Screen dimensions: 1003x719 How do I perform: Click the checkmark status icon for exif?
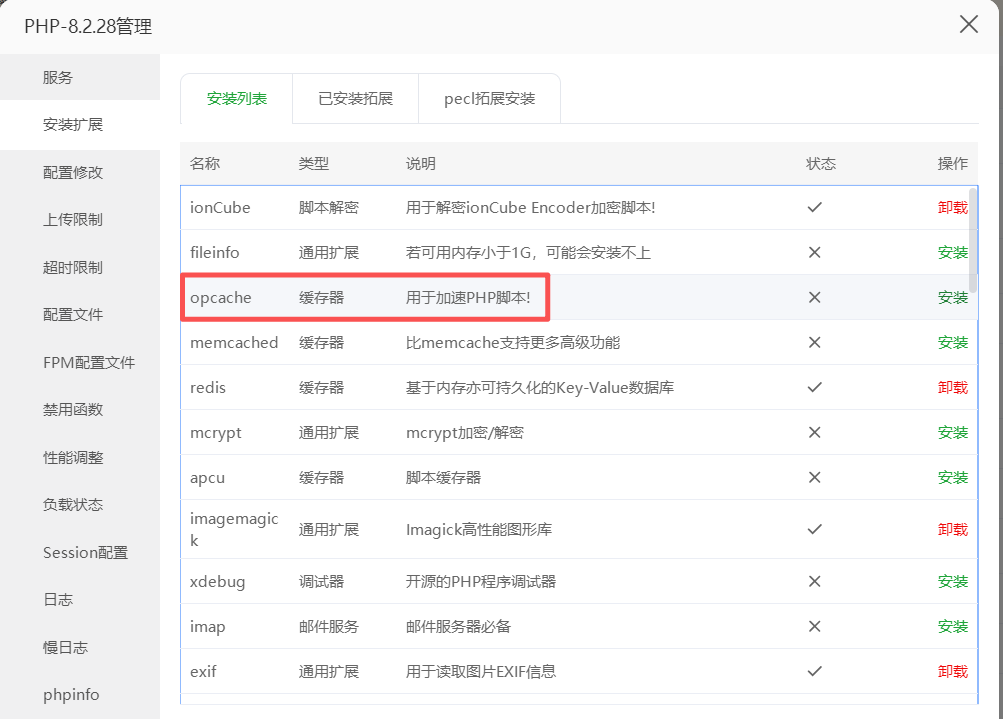(x=814, y=671)
